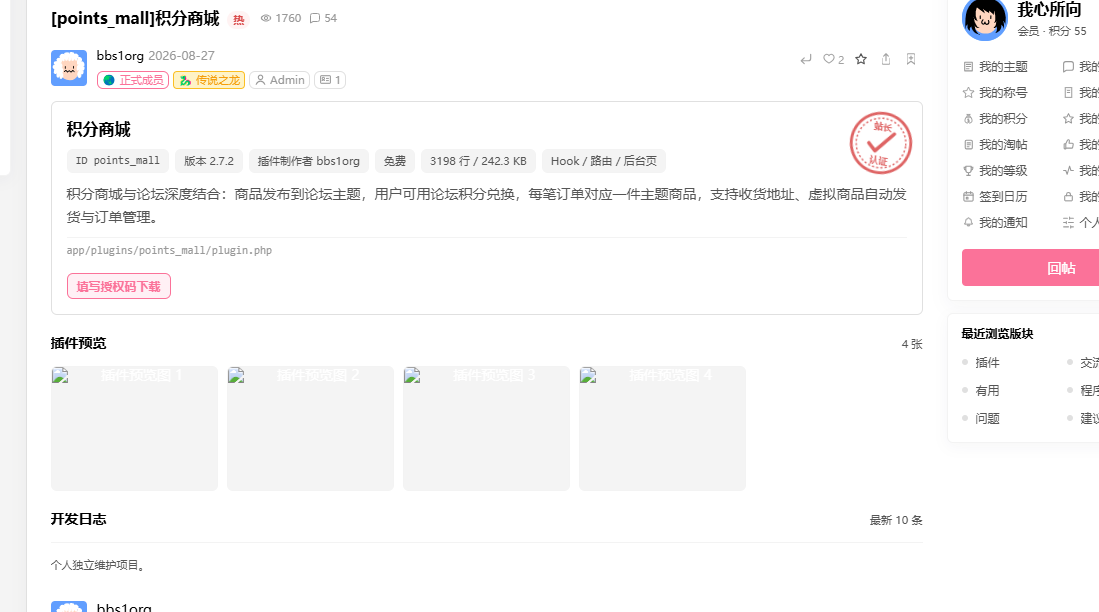1099x612 pixels.
Task: Click the 站长认证 verified stamp
Action: pyautogui.click(x=880, y=143)
